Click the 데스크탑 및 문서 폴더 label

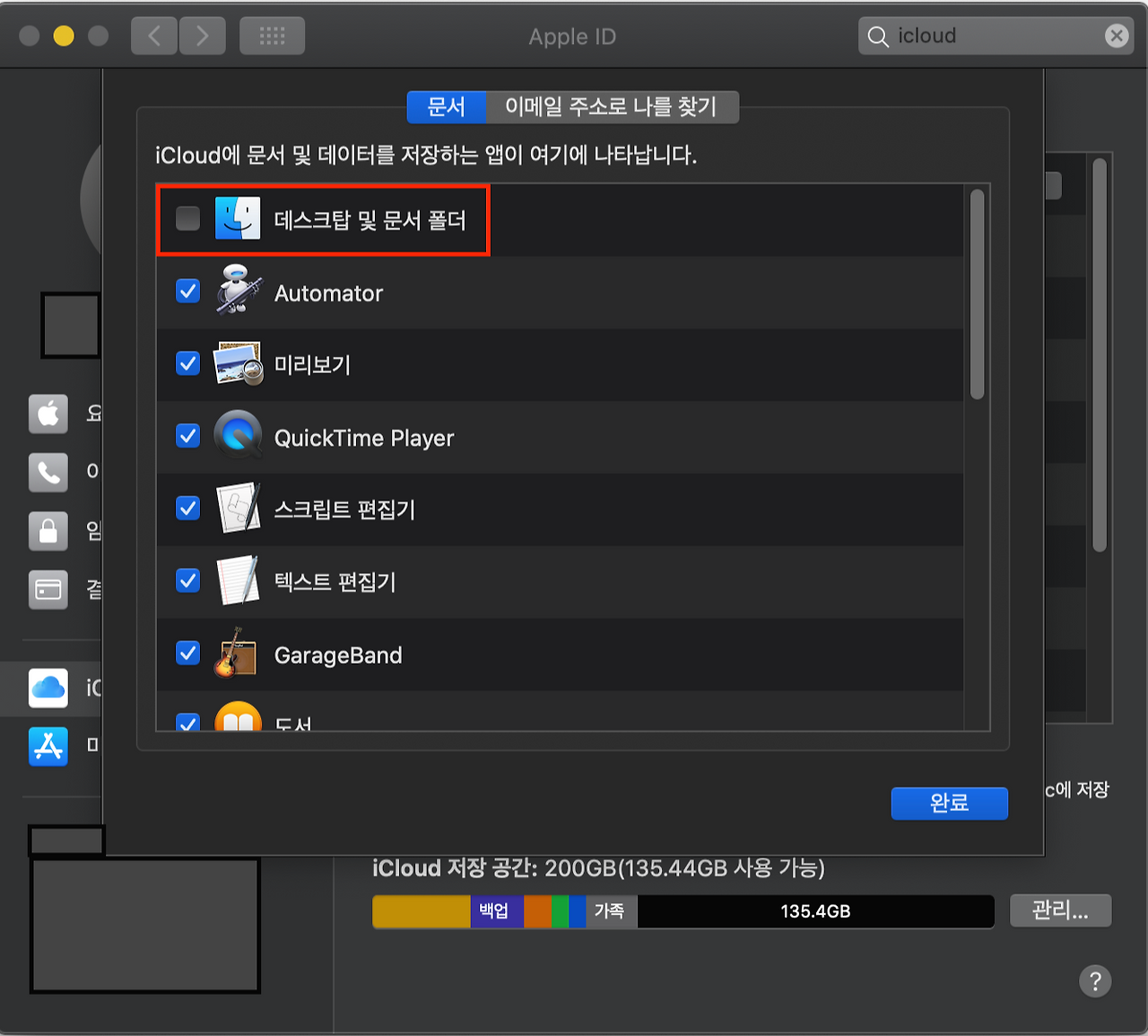coord(370,221)
